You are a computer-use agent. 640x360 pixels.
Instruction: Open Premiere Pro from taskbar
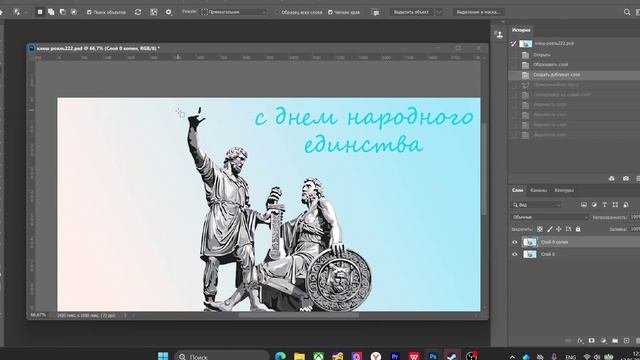pyautogui.click(x=395, y=356)
